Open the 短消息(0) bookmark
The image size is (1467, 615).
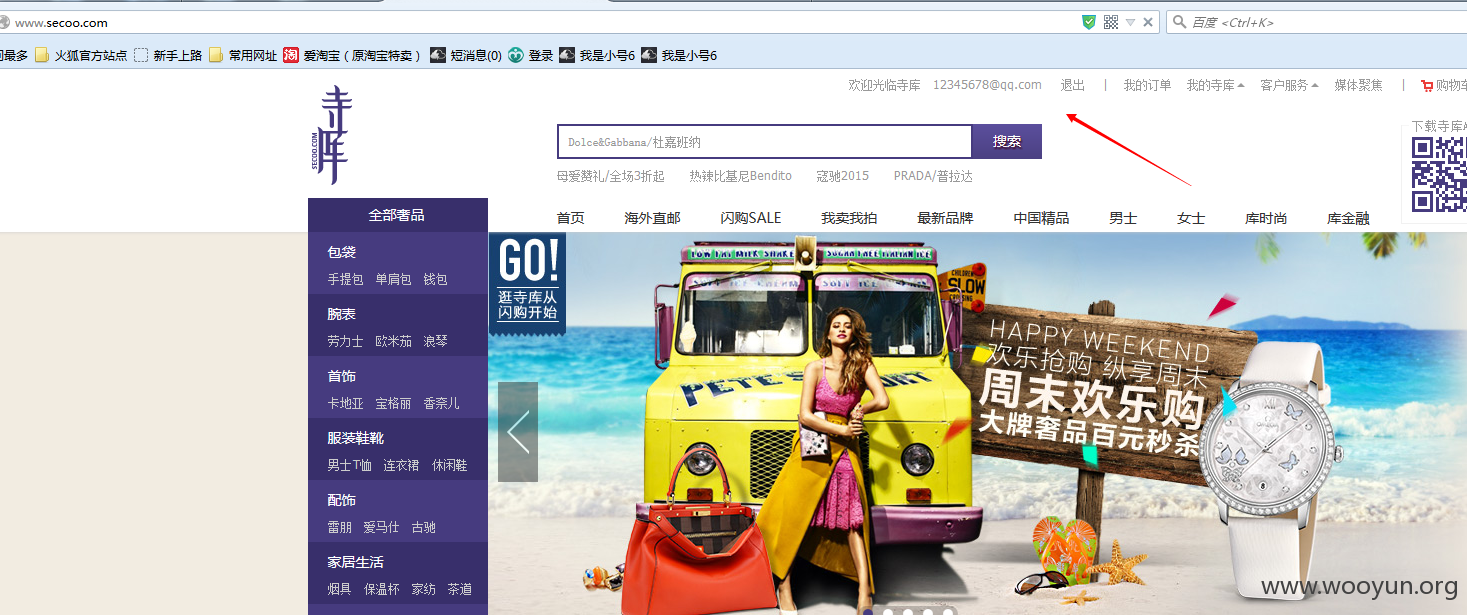pos(466,55)
